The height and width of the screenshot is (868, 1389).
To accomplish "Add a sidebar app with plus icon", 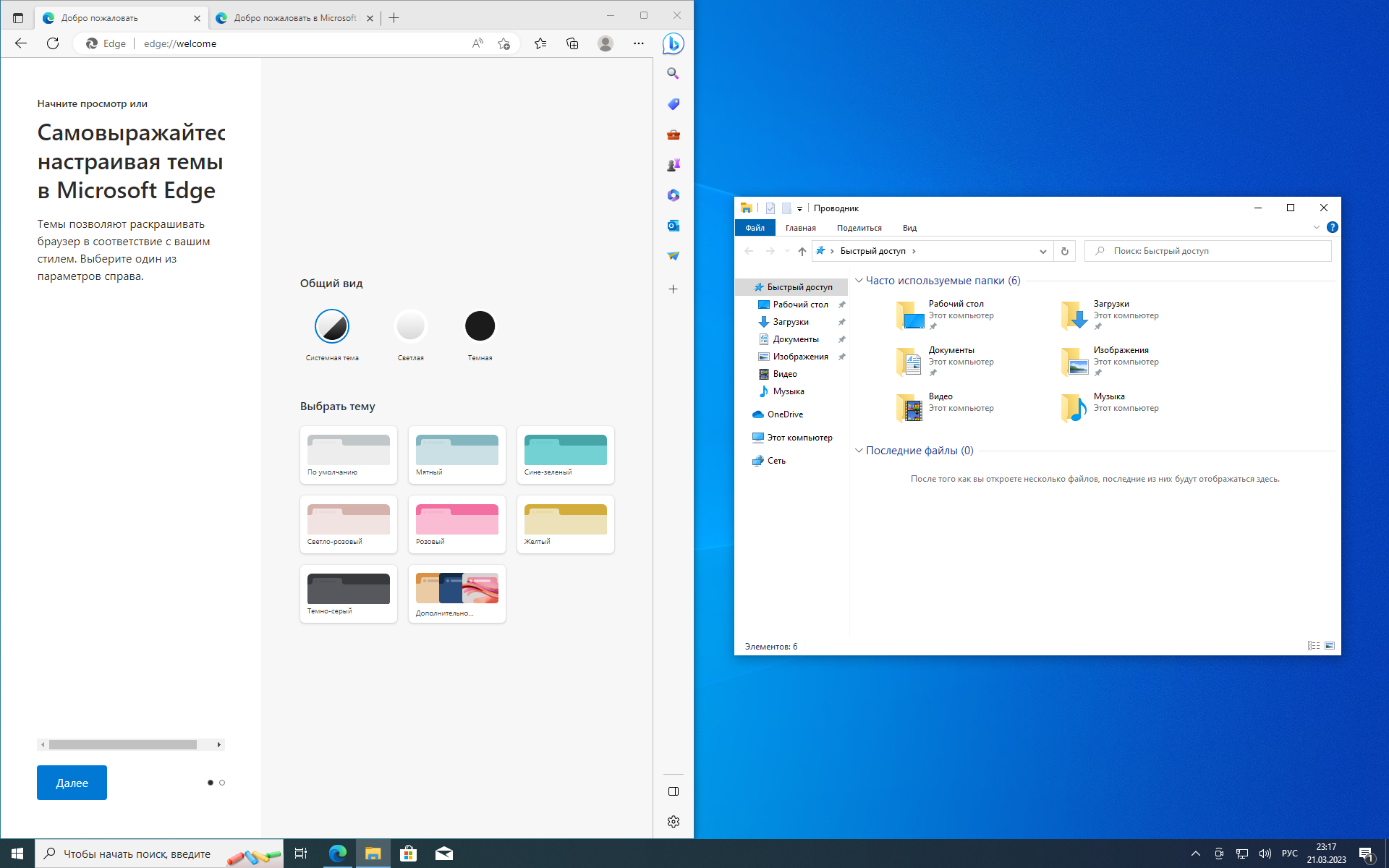I will coord(673,289).
